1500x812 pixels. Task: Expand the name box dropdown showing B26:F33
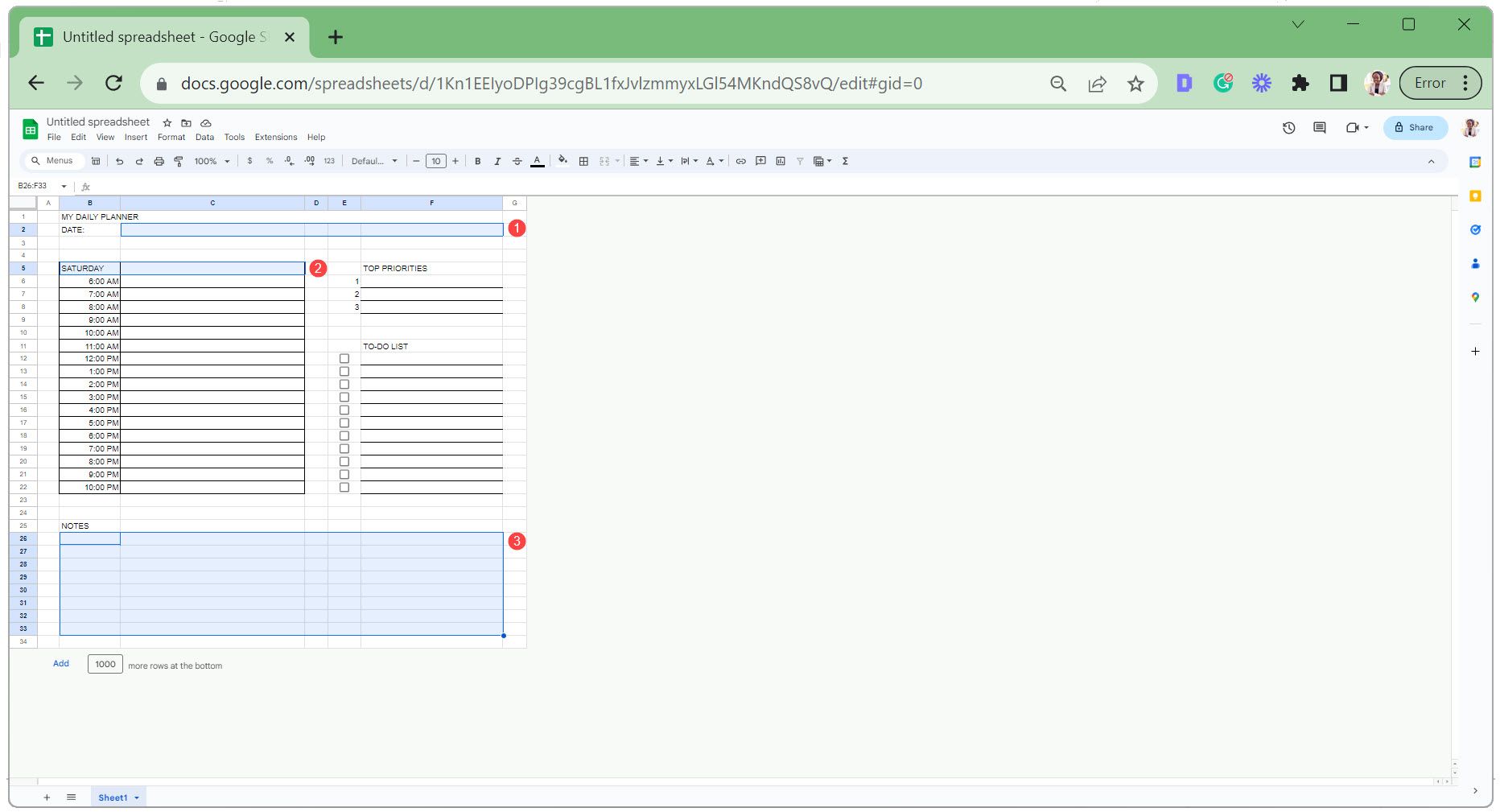pyautogui.click(x=64, y=186)
